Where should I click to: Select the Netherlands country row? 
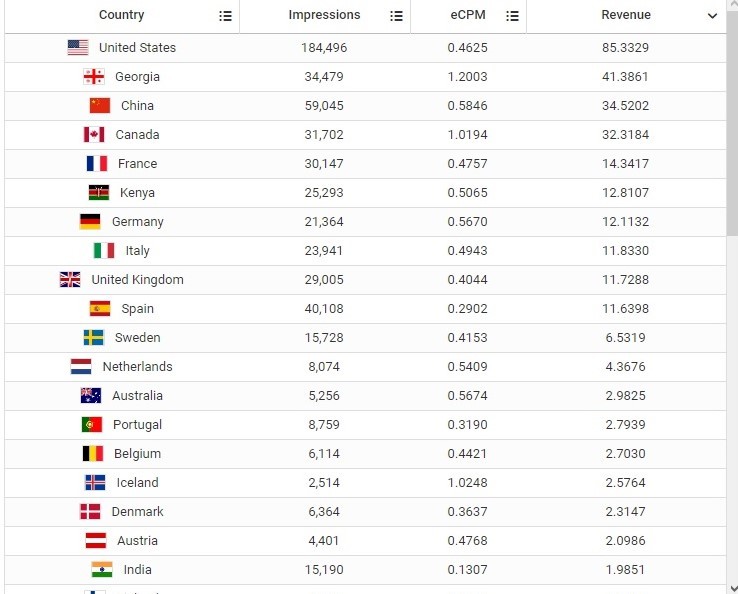pyautogui.click(x=365, y=367)
